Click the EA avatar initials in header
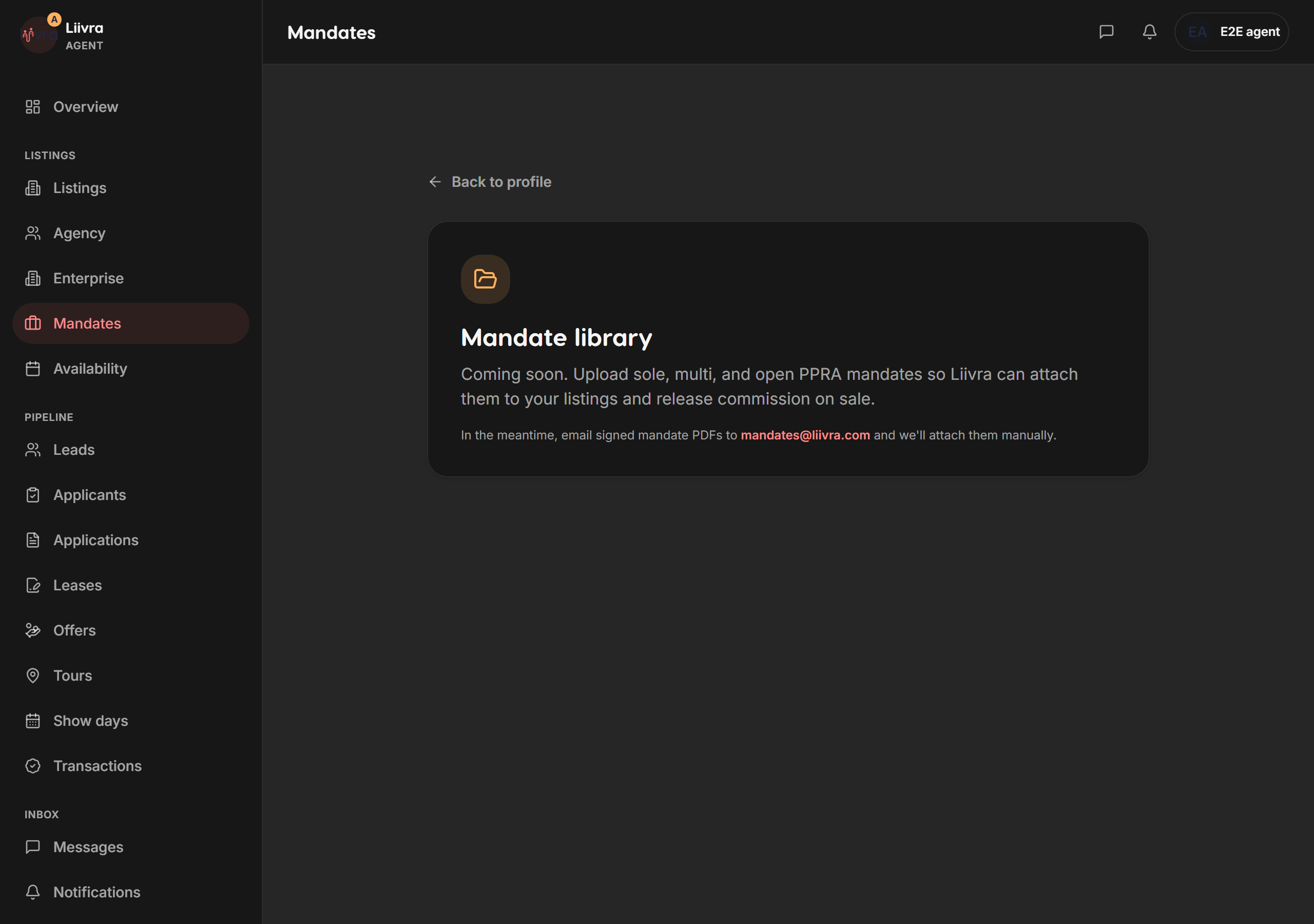The height and width of the screenshot is (924, 1314). click(x=1197, y=32)
